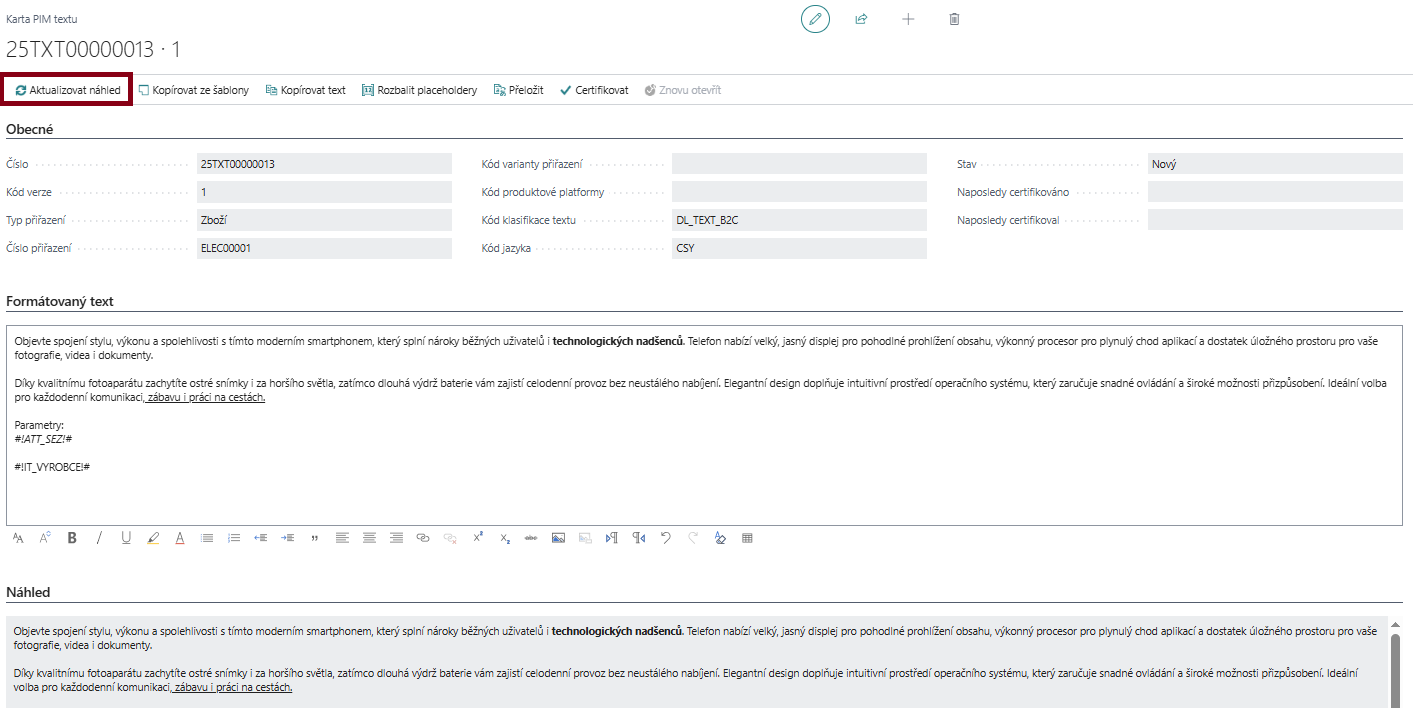
Task: Click the edit pencil icon
Action: click(815, 19)
